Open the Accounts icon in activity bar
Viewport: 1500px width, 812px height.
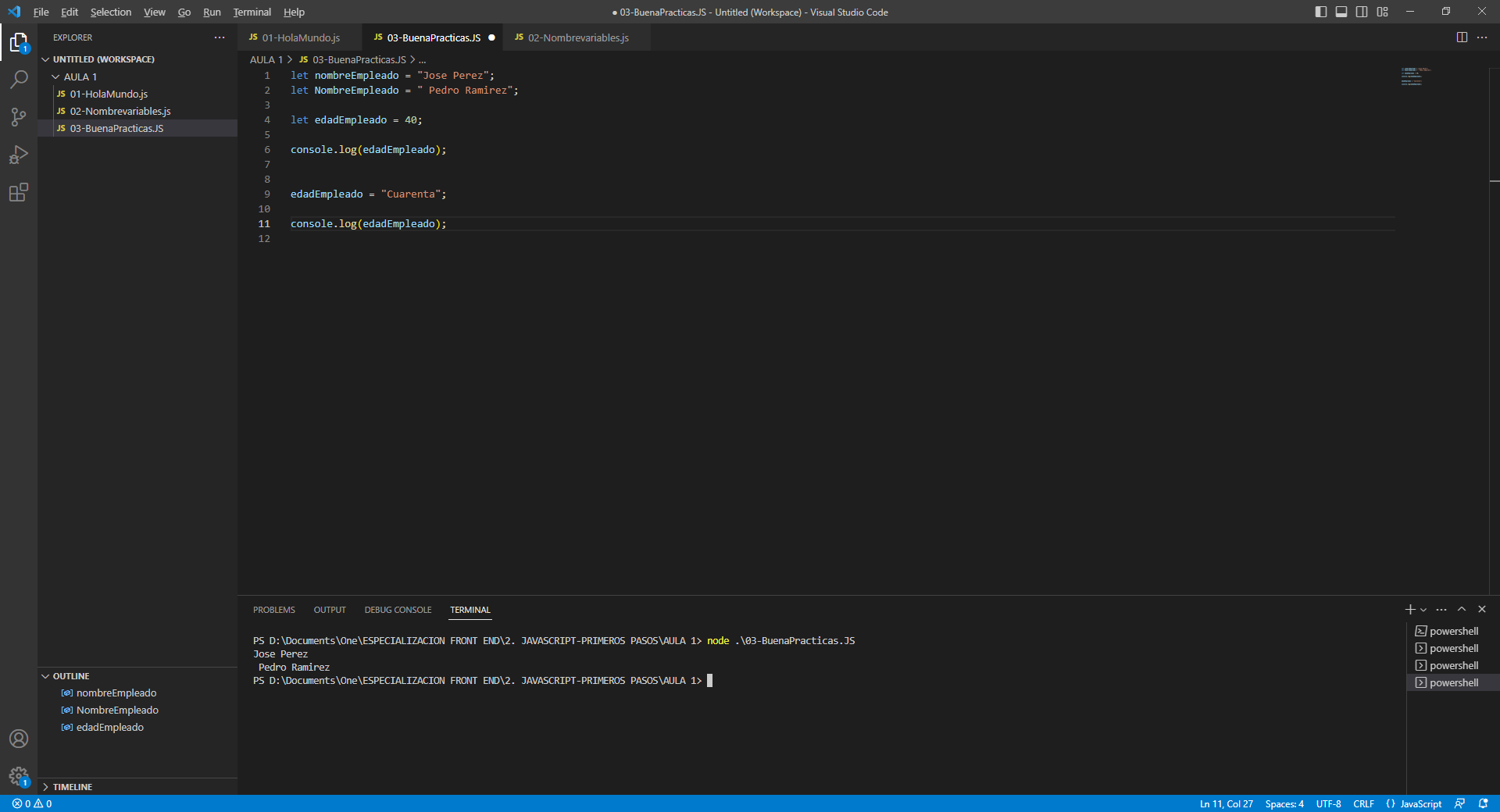pos(19,739)
